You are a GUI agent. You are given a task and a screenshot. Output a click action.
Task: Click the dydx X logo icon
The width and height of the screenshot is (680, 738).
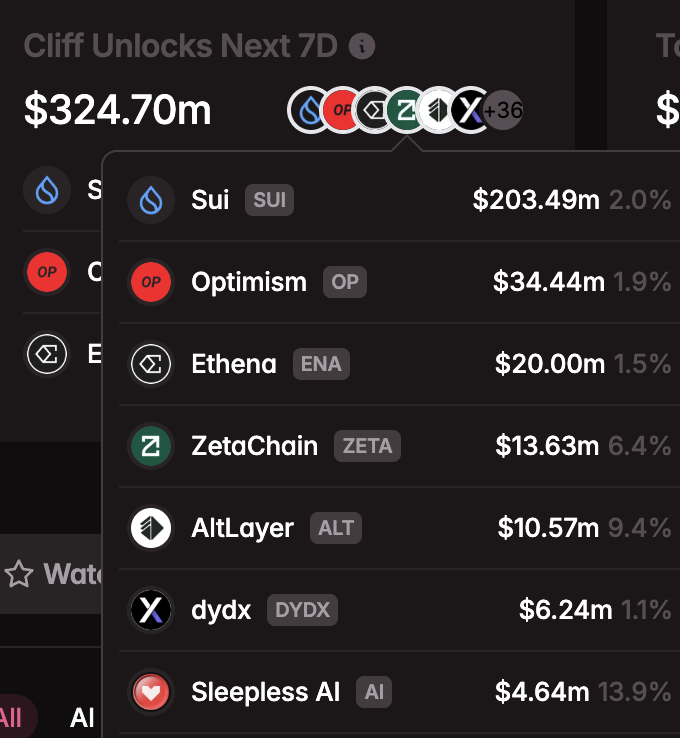point(151,610)
